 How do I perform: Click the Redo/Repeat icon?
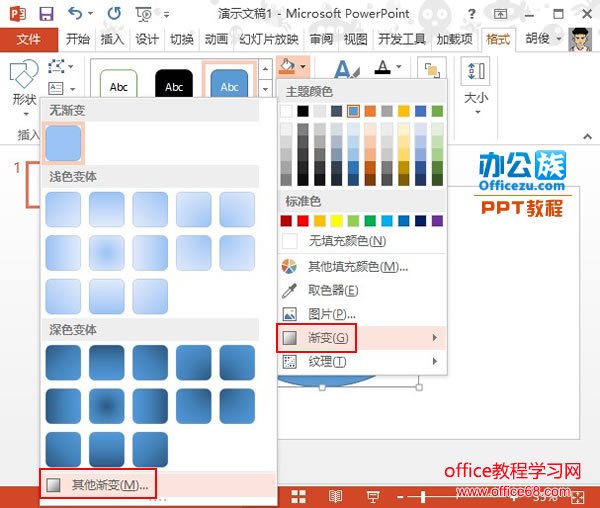coord(114,14)
